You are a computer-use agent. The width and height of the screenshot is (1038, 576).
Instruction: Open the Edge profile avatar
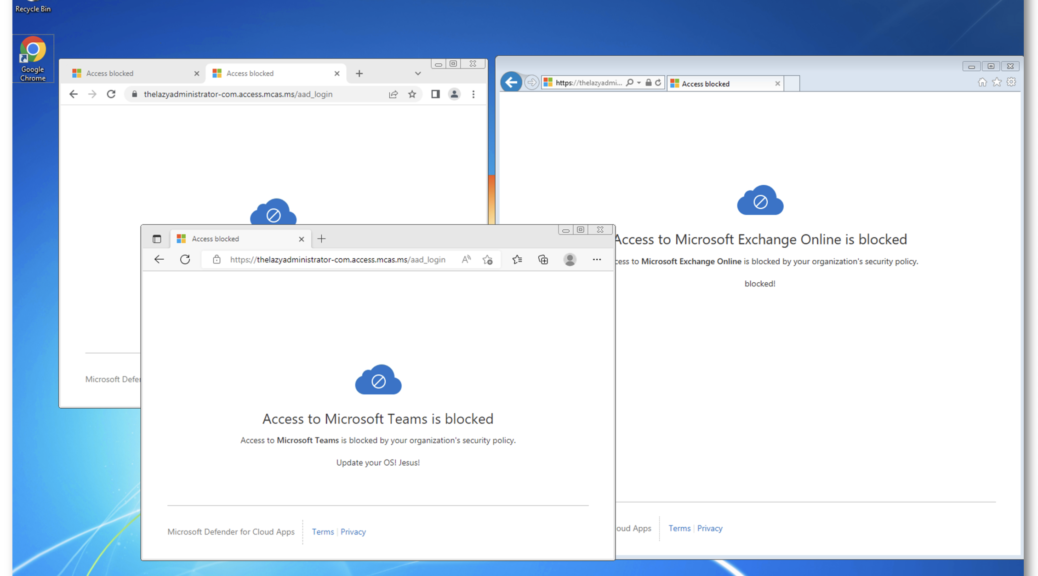click(x=569, y=260)
